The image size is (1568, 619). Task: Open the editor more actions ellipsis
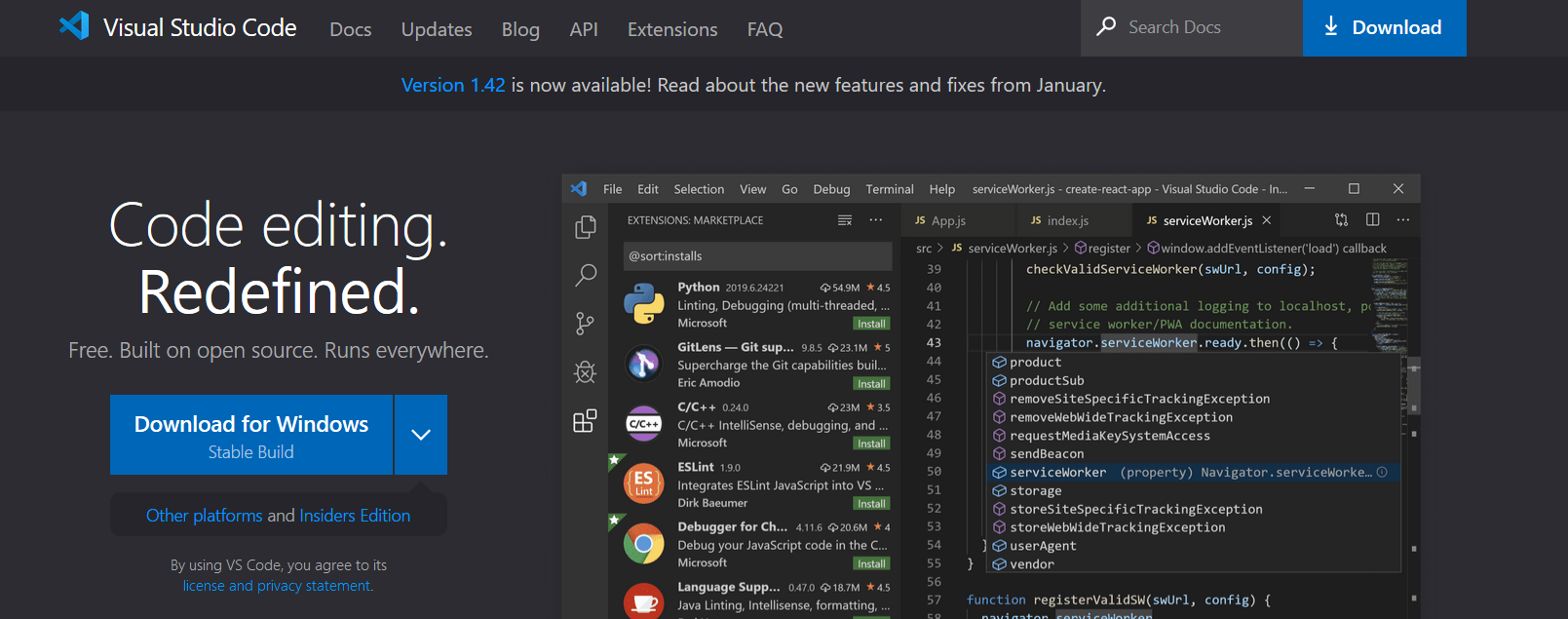coord(1403,220)
